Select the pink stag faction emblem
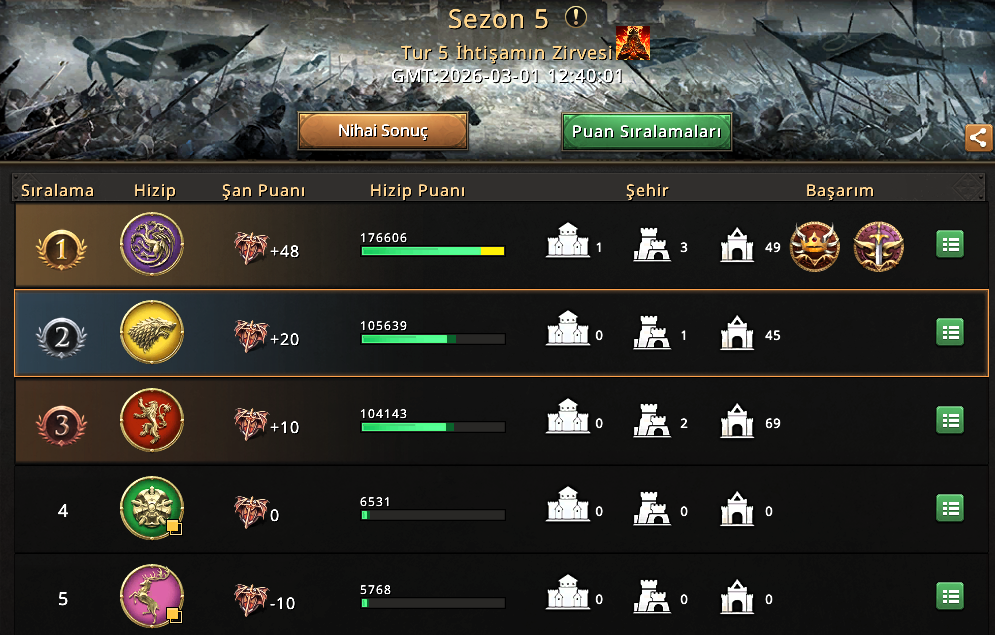 click(152, 596)
